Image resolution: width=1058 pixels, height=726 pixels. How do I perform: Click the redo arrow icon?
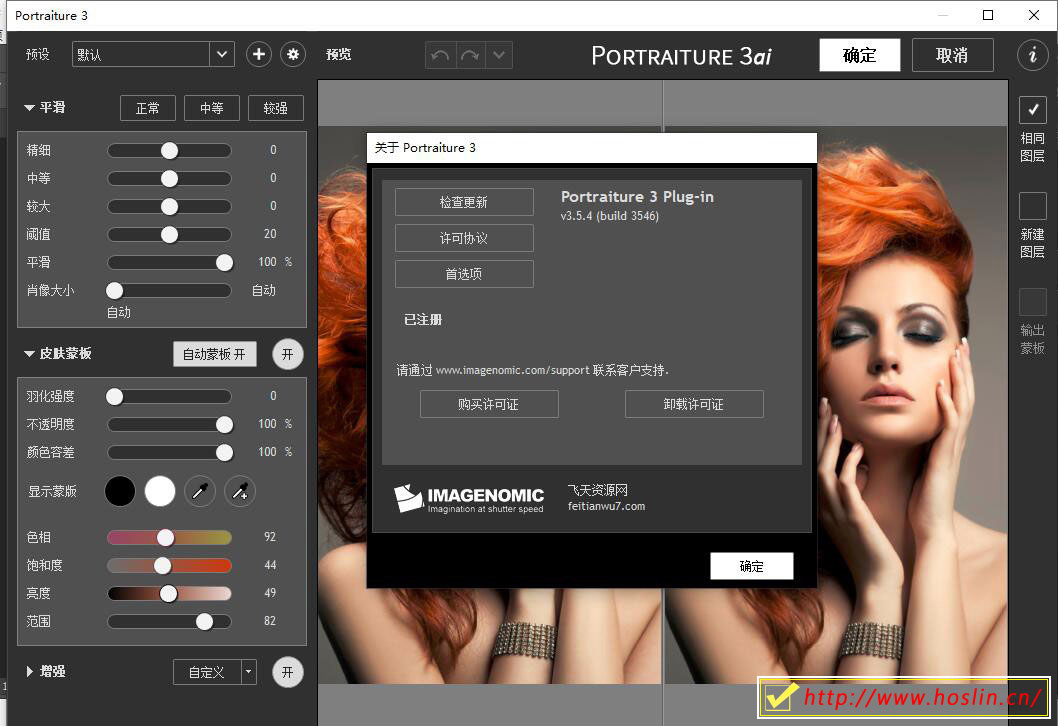(470, 55)
